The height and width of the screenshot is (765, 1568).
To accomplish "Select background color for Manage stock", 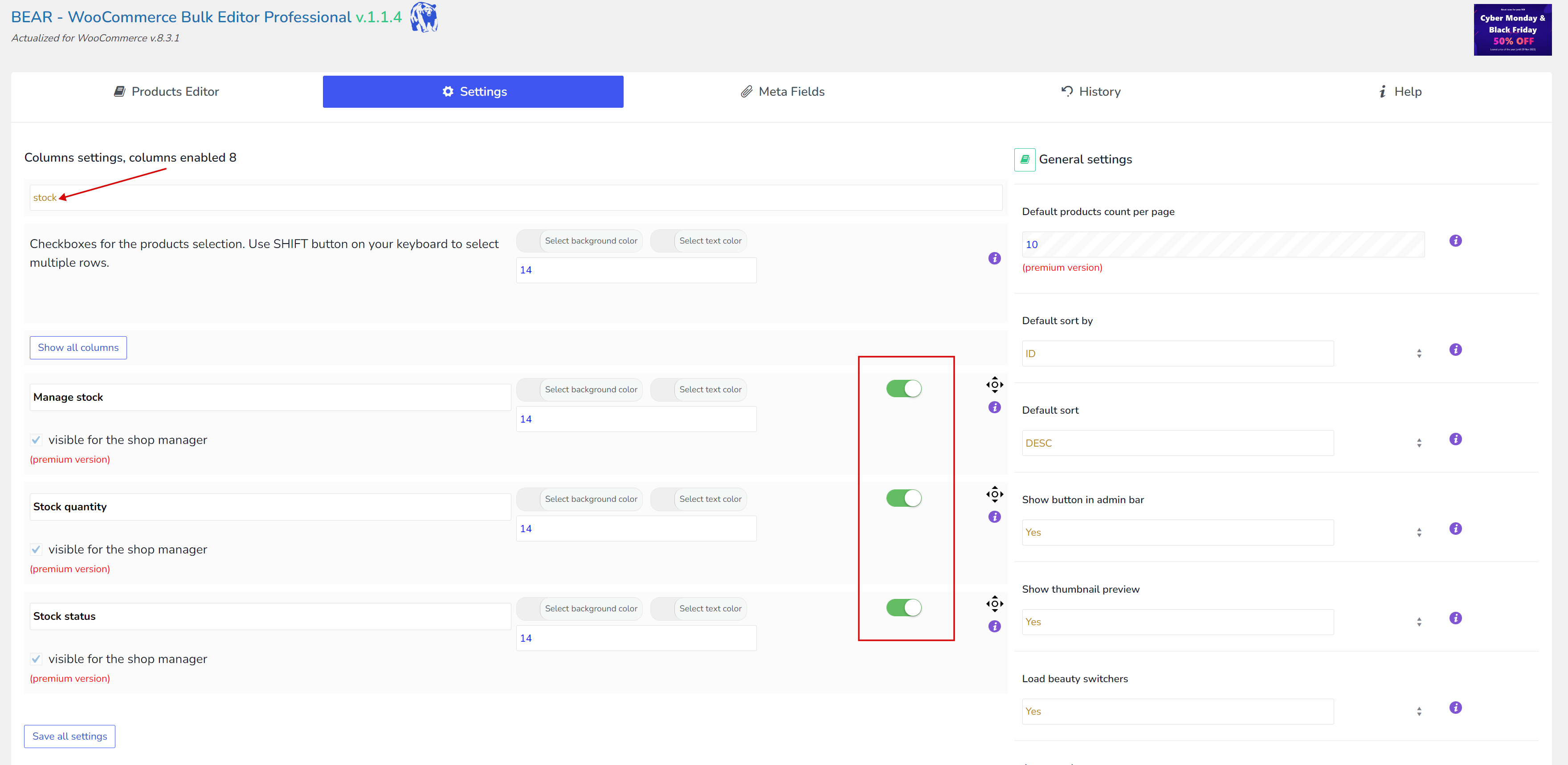I will (580, 390).
